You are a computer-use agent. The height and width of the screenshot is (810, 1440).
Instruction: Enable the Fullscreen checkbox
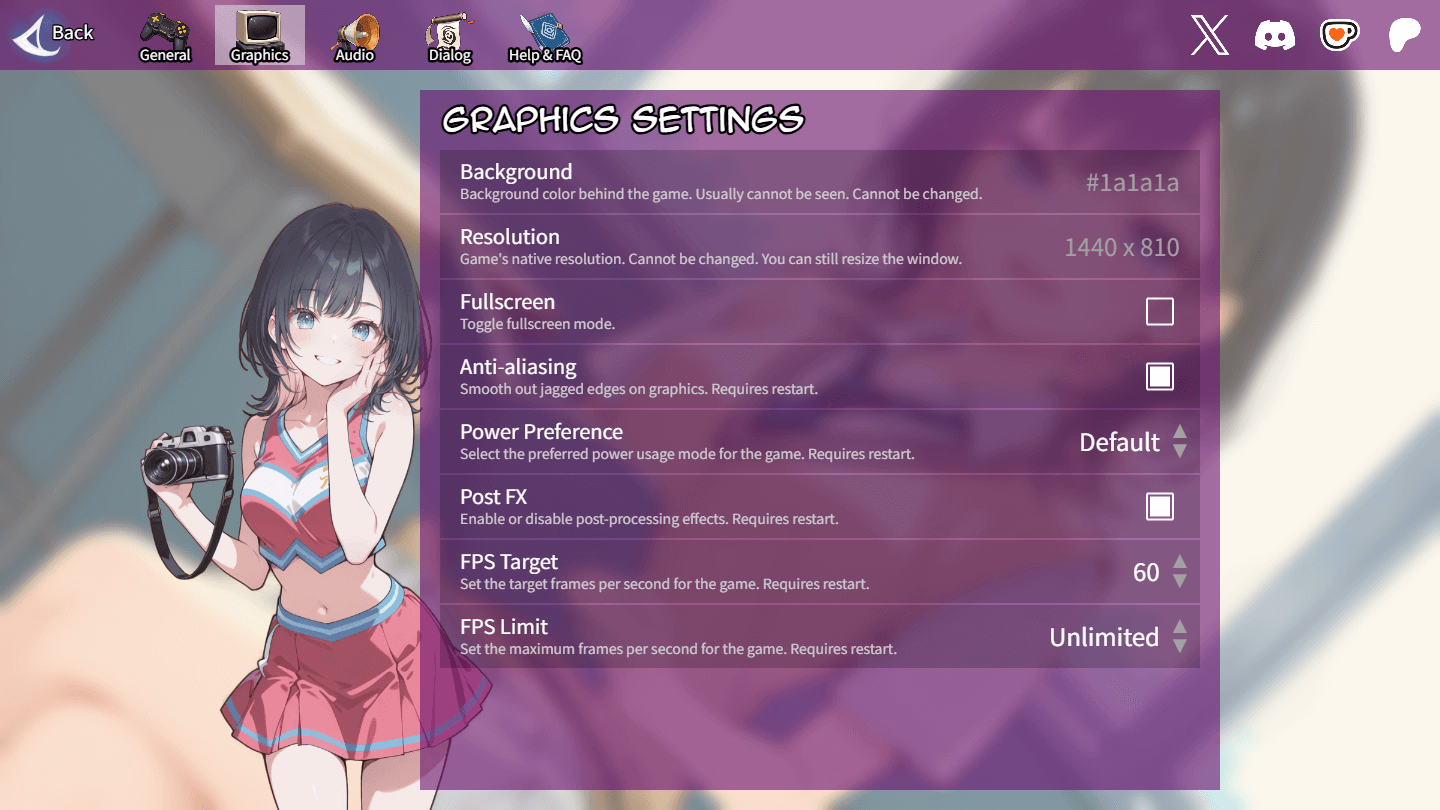click(x=1160, y=312)
